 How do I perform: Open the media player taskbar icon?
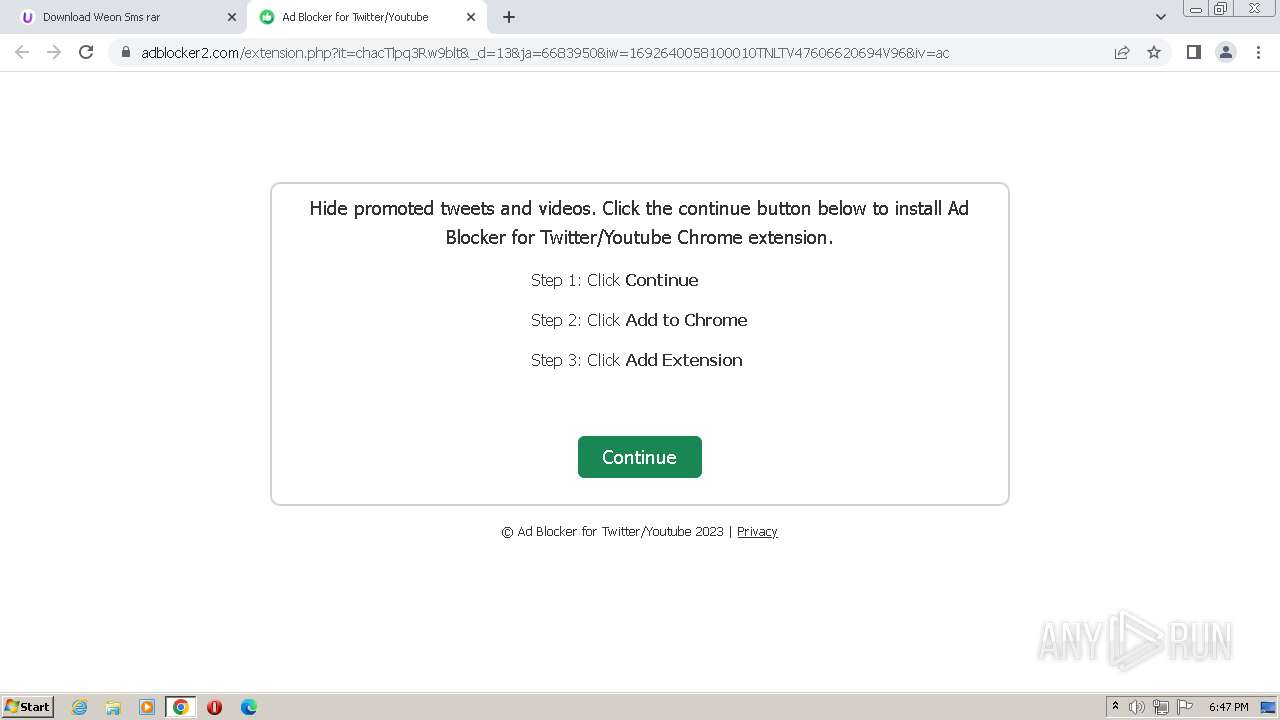tap(147, 707)
